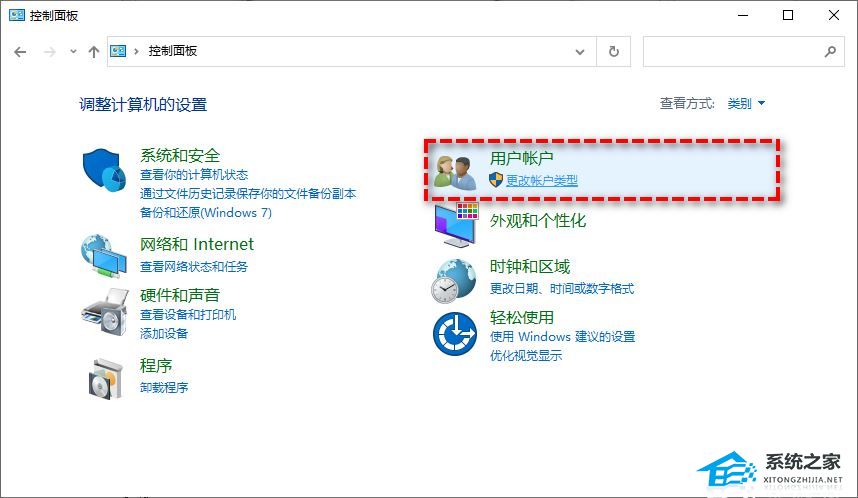The width and height of the screenshot is (858, 498).
Task: Open 网络和 Internet category heading
Action: [197, 244]
